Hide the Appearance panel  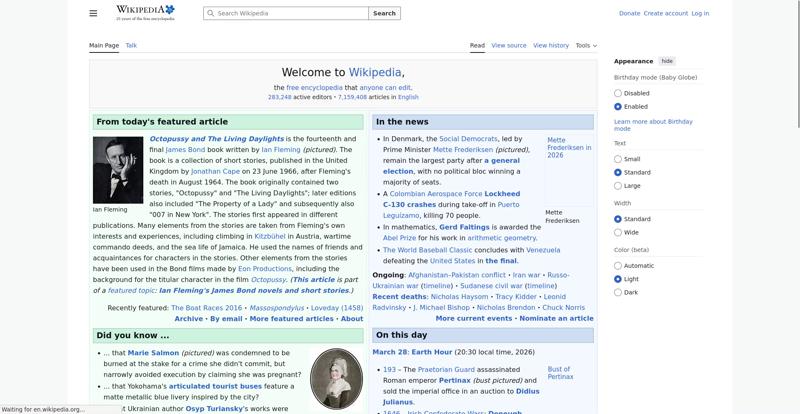[667, 61]
